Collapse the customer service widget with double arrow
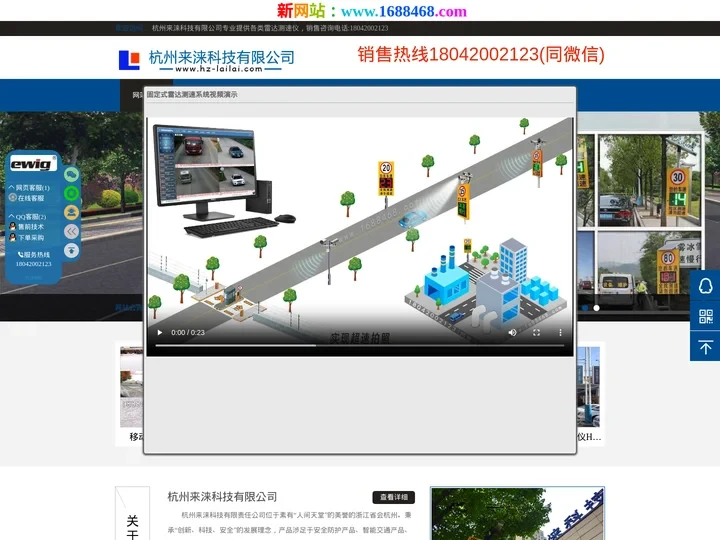Viewport: 720px width, 540px height. (x=71, y=231)
